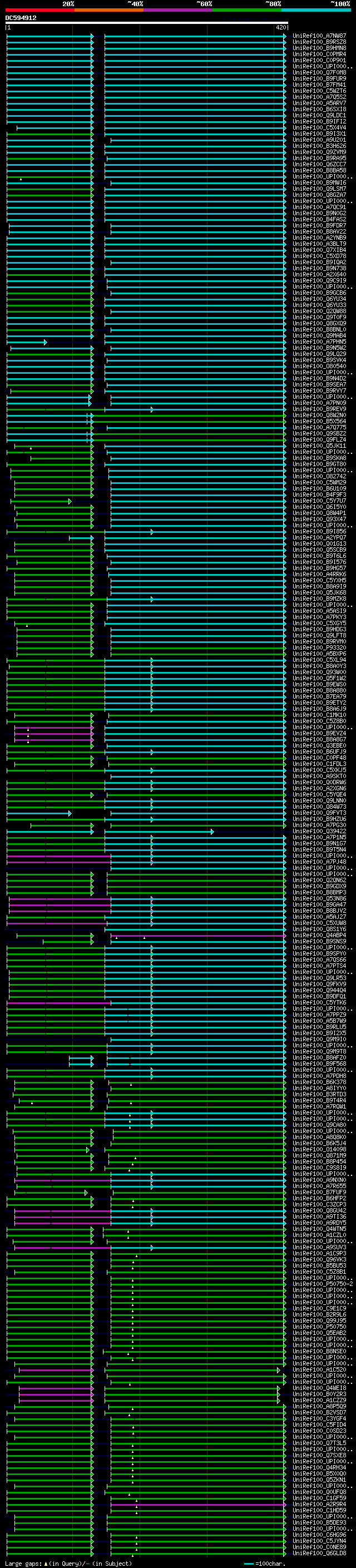The width and height of the screenshot is (356, 1568).
Task: Click hit label UniRef100_B5BU53
Action: (319, 1265)
